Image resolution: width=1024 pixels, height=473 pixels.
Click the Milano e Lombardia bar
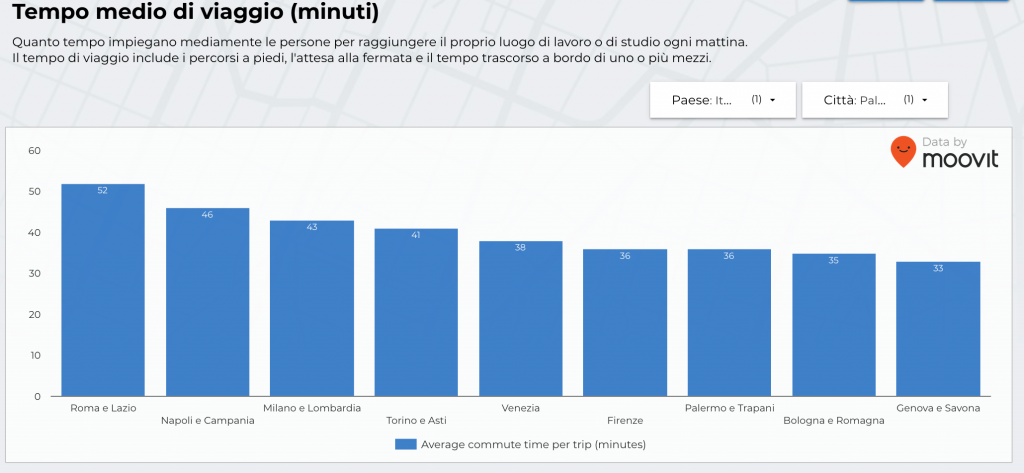312,308
